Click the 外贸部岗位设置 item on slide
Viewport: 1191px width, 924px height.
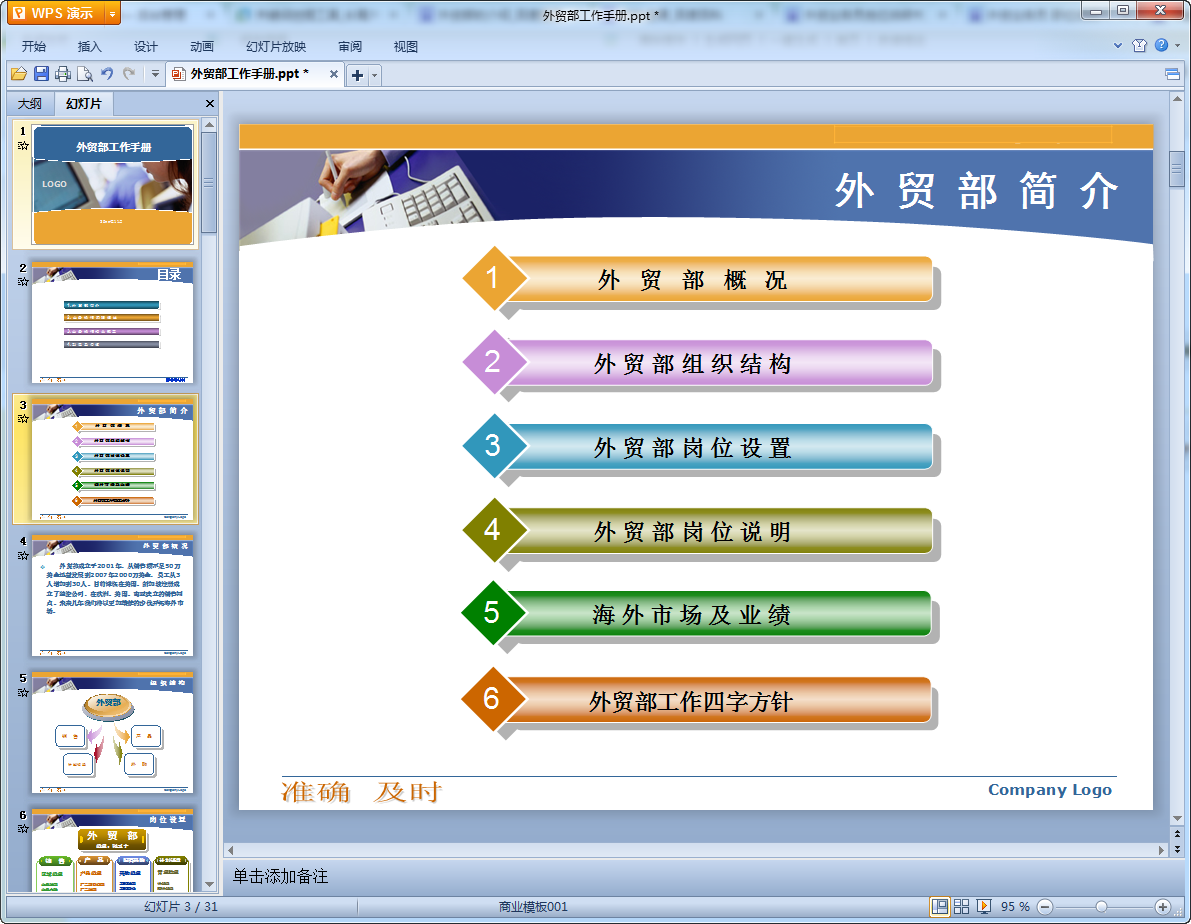(x=699, y=448)
